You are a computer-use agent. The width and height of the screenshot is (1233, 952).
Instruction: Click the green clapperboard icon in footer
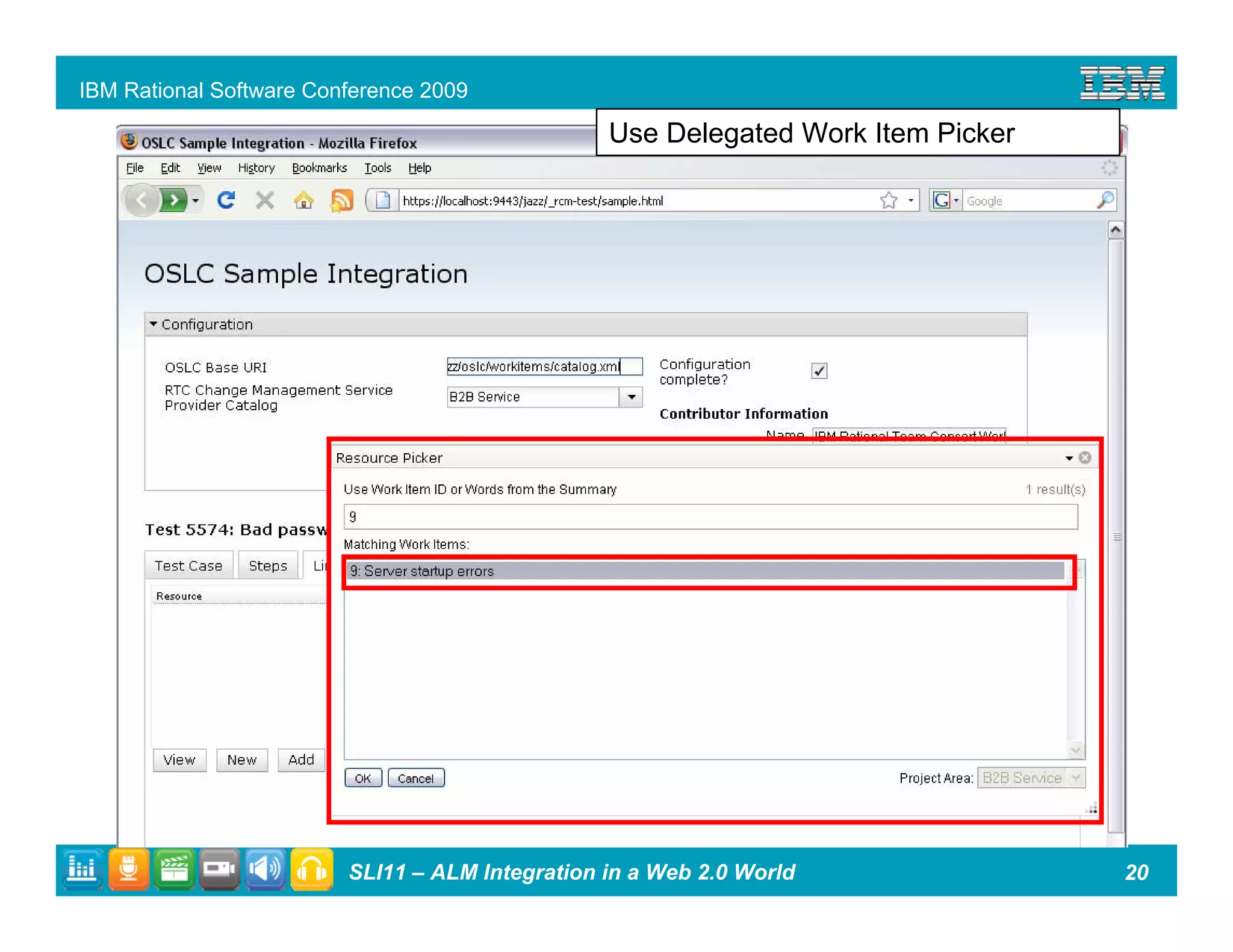[174, 869]
